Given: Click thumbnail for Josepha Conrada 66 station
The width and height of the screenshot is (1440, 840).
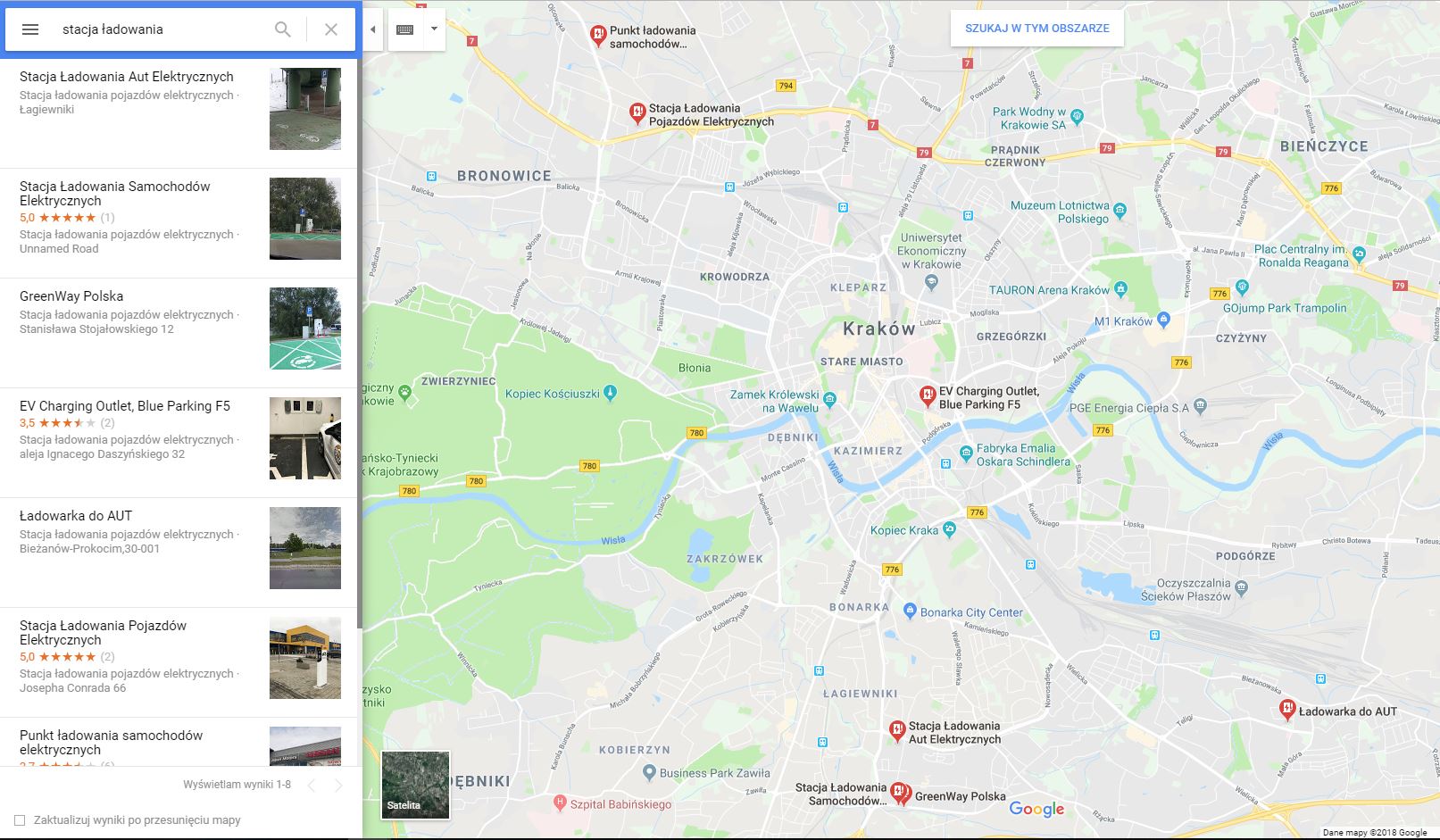Looking at the screenshot, I should pos(305,658).
